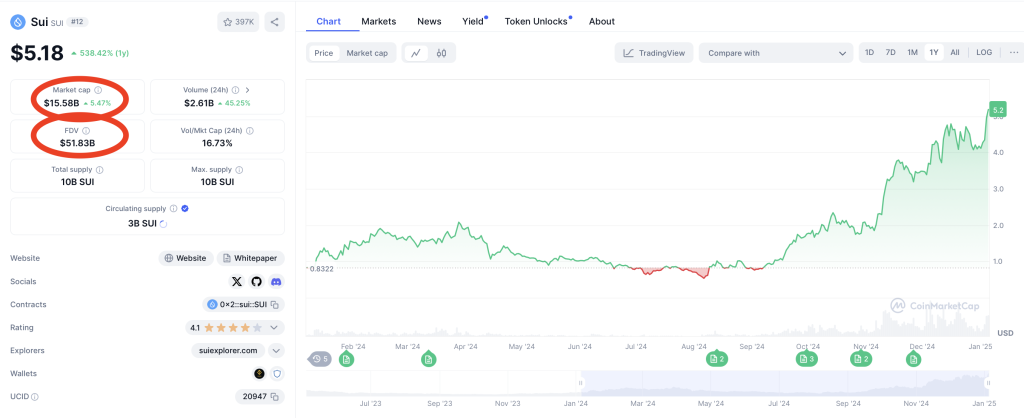Open FDV info icon
The height and width of the screenshot is (418, 1024).
pos(86,131)
